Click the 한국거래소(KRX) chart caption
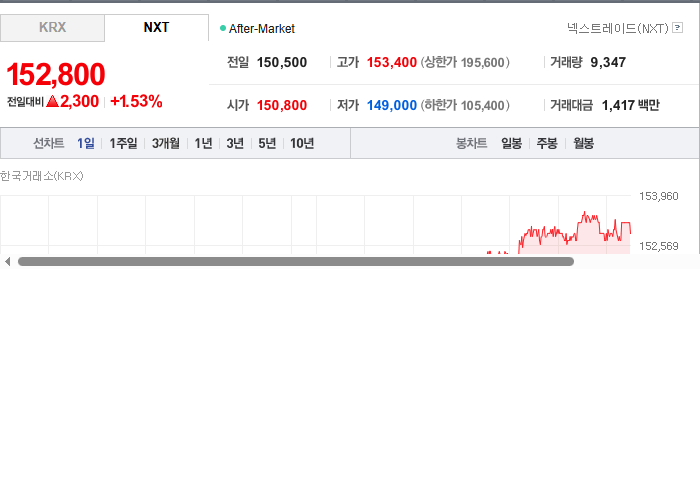The height and width of the screenshot is (490, 700). click(42, 176)
